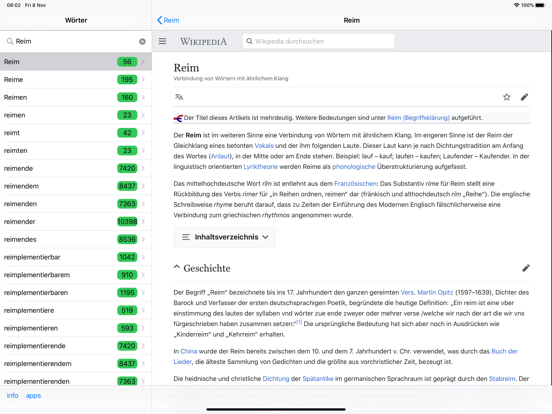Focus the Wörter search field
The height and width of the screenshot is (414, 552).
76,42
